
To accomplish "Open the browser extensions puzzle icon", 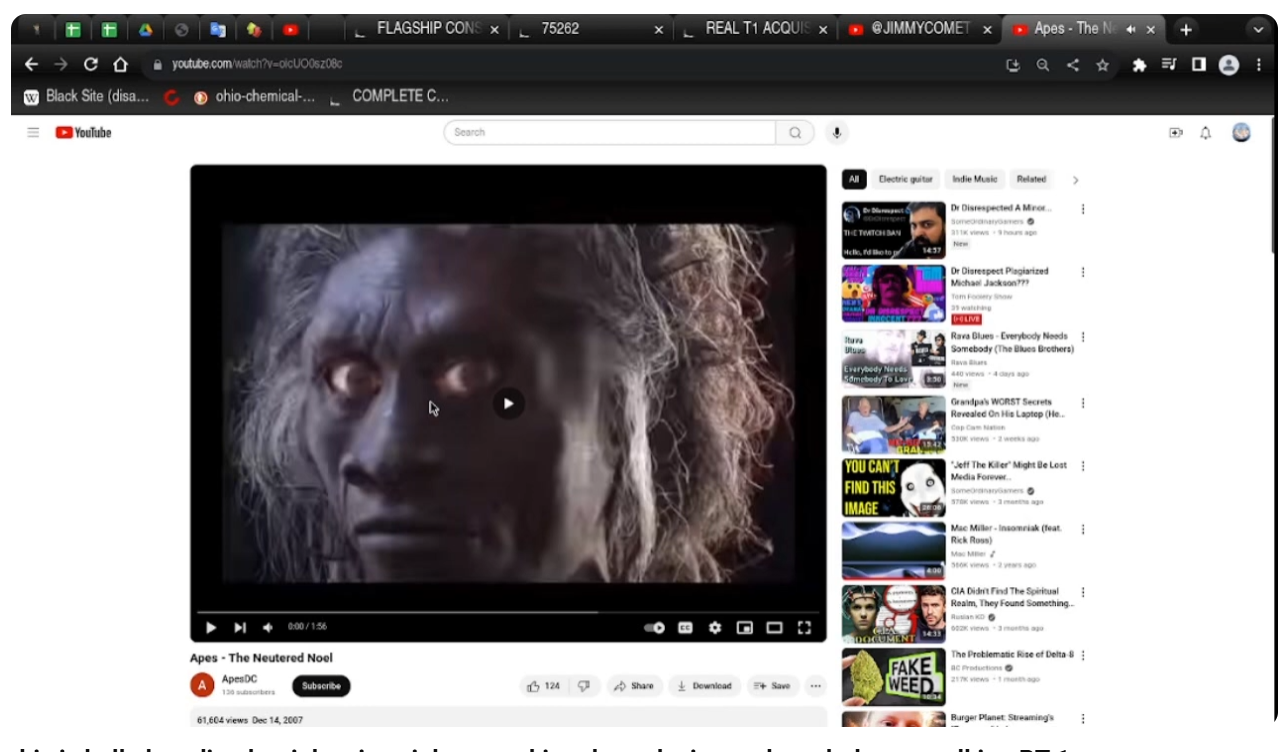I will 1139,65.
